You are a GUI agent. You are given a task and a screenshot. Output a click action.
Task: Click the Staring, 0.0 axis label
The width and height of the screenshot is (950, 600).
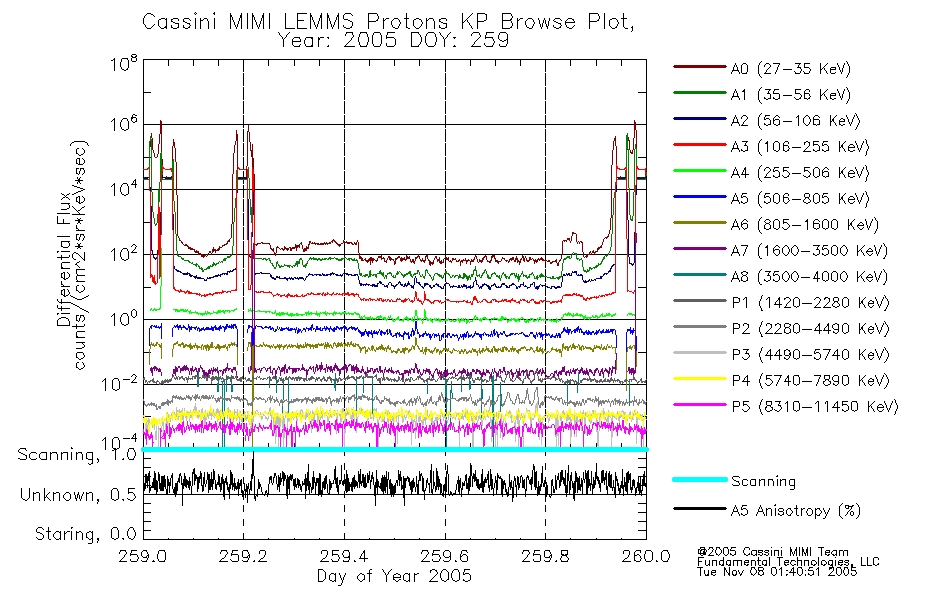point(86,534)
